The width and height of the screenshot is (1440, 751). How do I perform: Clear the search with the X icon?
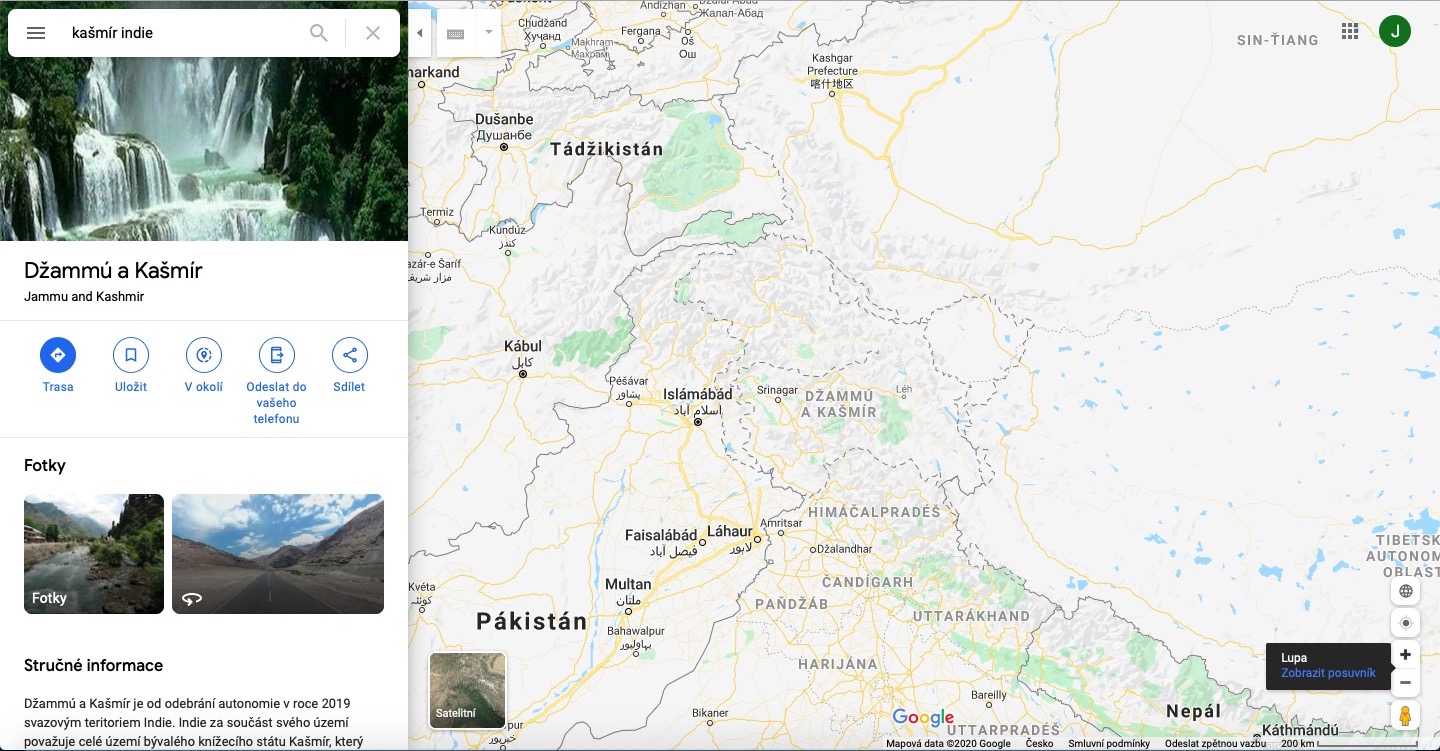point(373,33)
